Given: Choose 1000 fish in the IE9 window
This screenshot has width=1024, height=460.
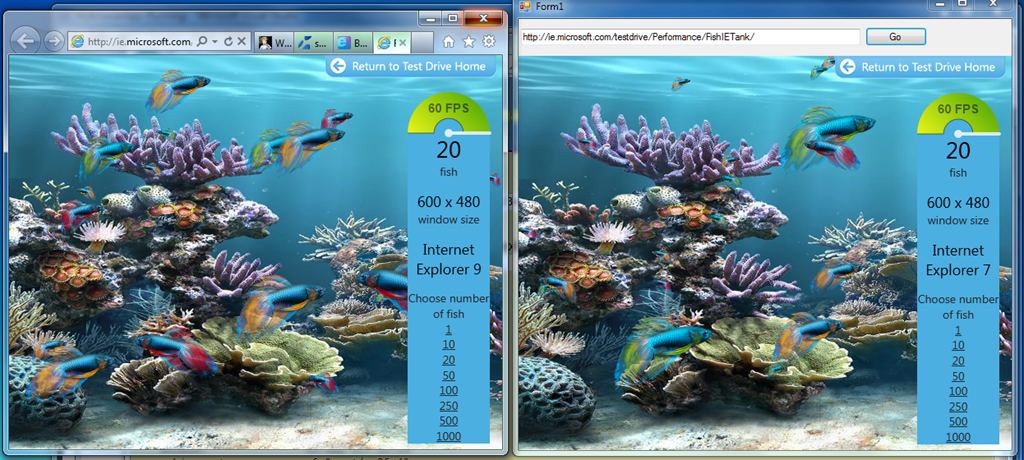Looking at the screenshot, I should 449,436.
